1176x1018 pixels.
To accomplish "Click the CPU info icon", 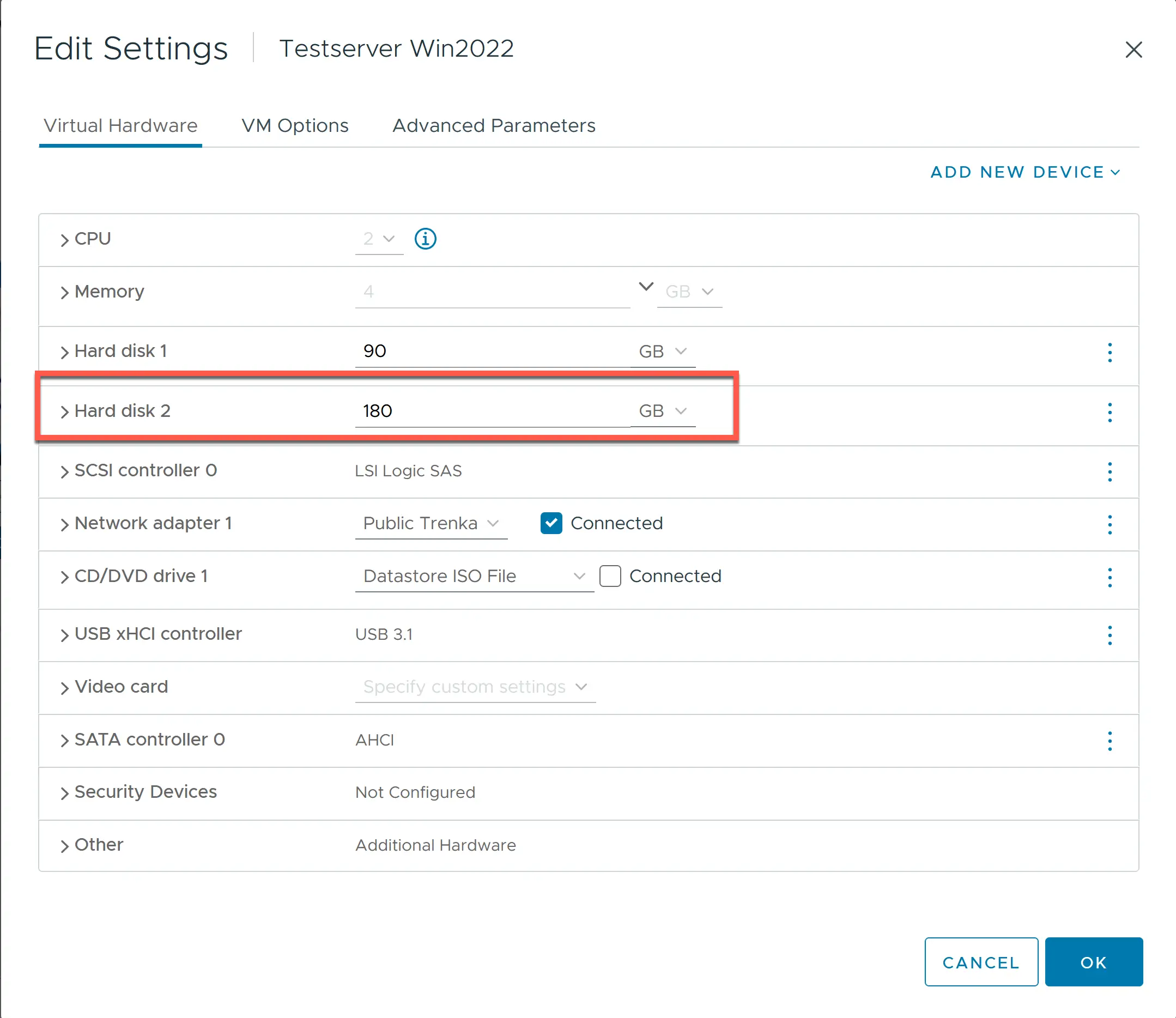I will coord(425,239).
